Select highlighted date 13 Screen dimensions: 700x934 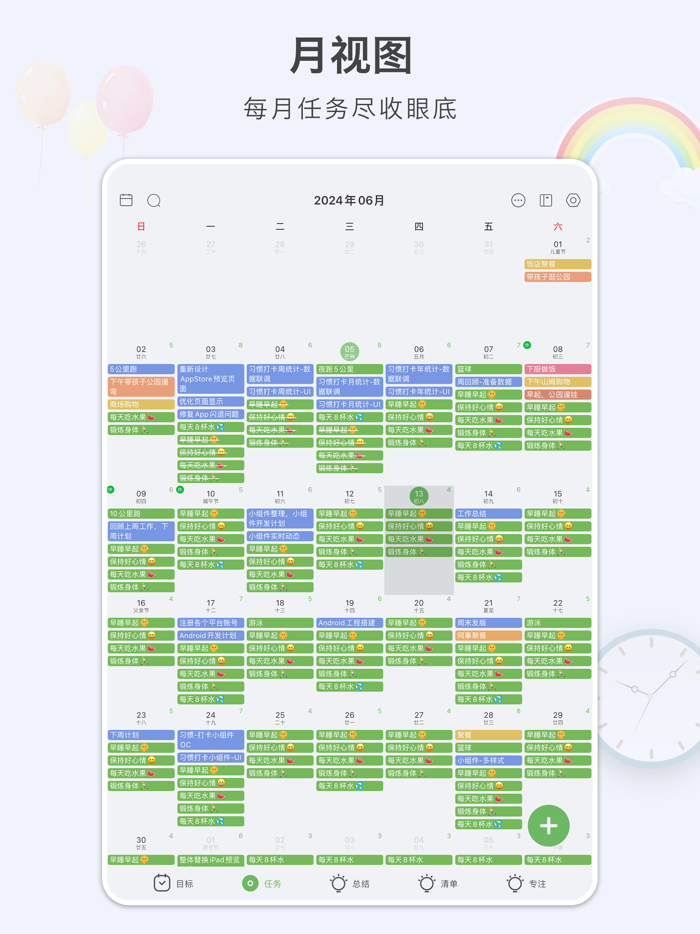click(x=419, y=496)
